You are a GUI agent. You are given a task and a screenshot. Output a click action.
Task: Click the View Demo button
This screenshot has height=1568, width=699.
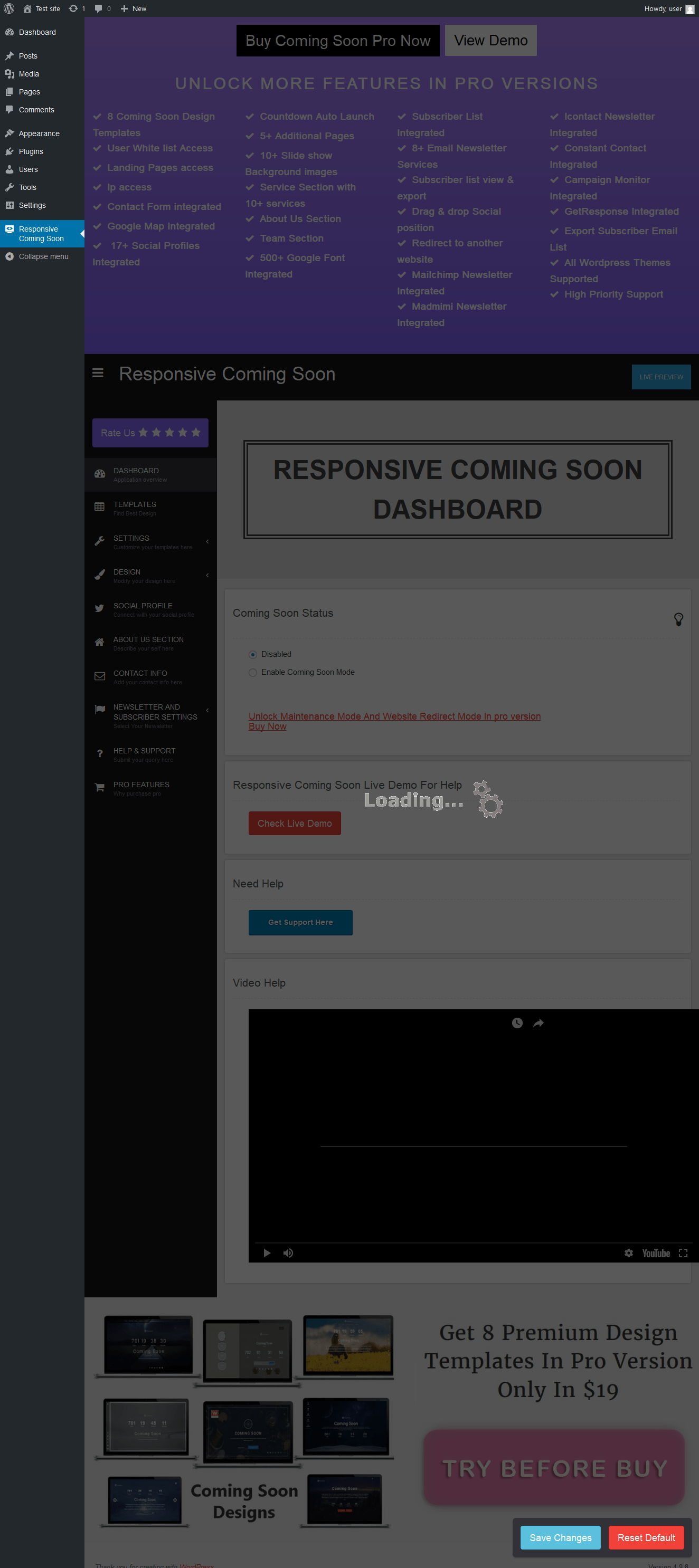click(491, 41)
